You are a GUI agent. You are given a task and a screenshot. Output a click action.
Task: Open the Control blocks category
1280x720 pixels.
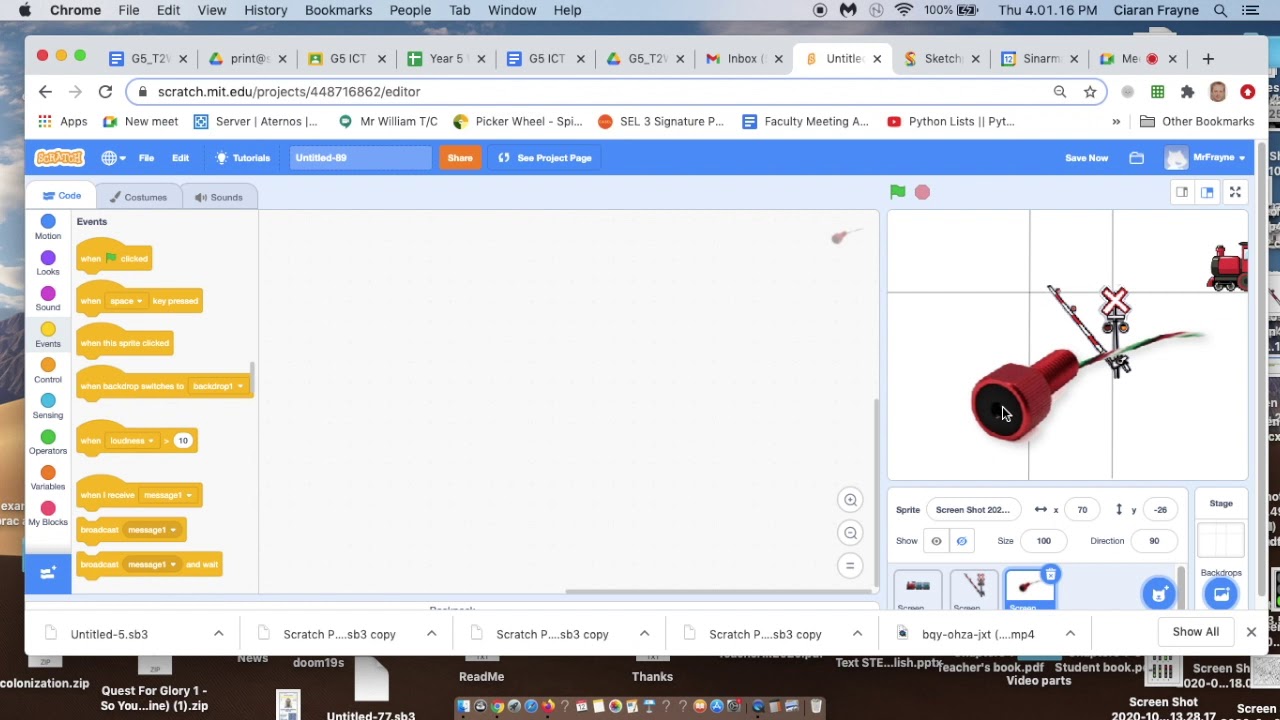click(48, 371)
